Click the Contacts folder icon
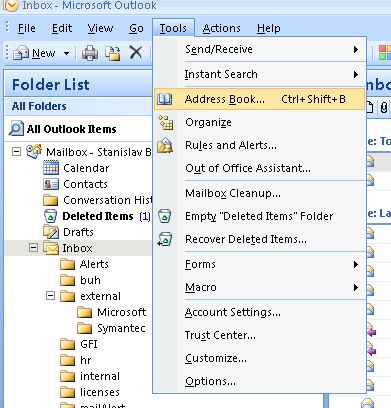391x408 pixels. (x=51, y=184)
